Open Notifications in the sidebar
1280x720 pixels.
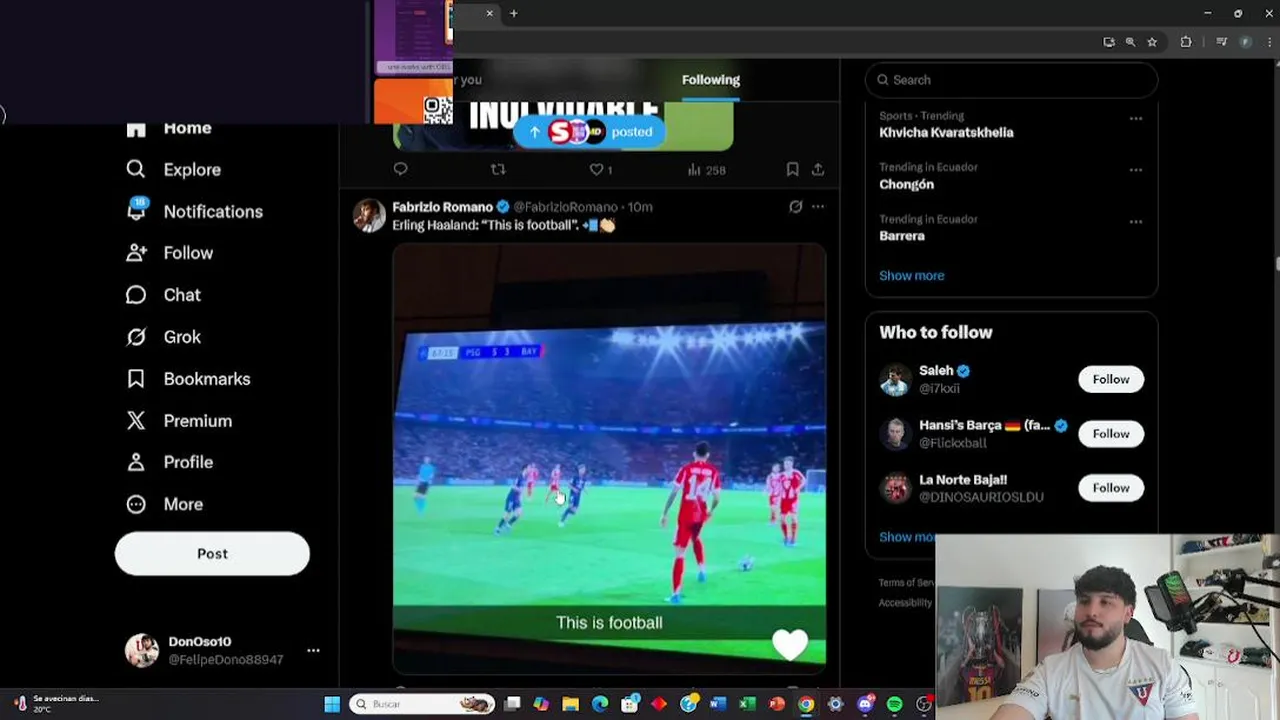(x=194, y=211)
